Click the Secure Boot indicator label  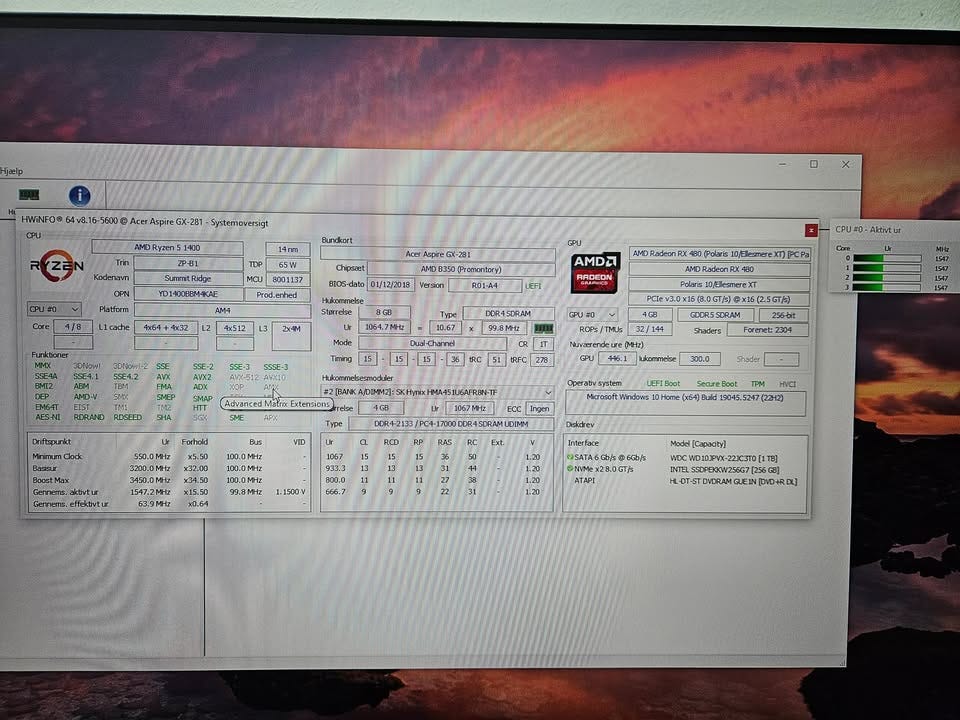pos(718,384)
